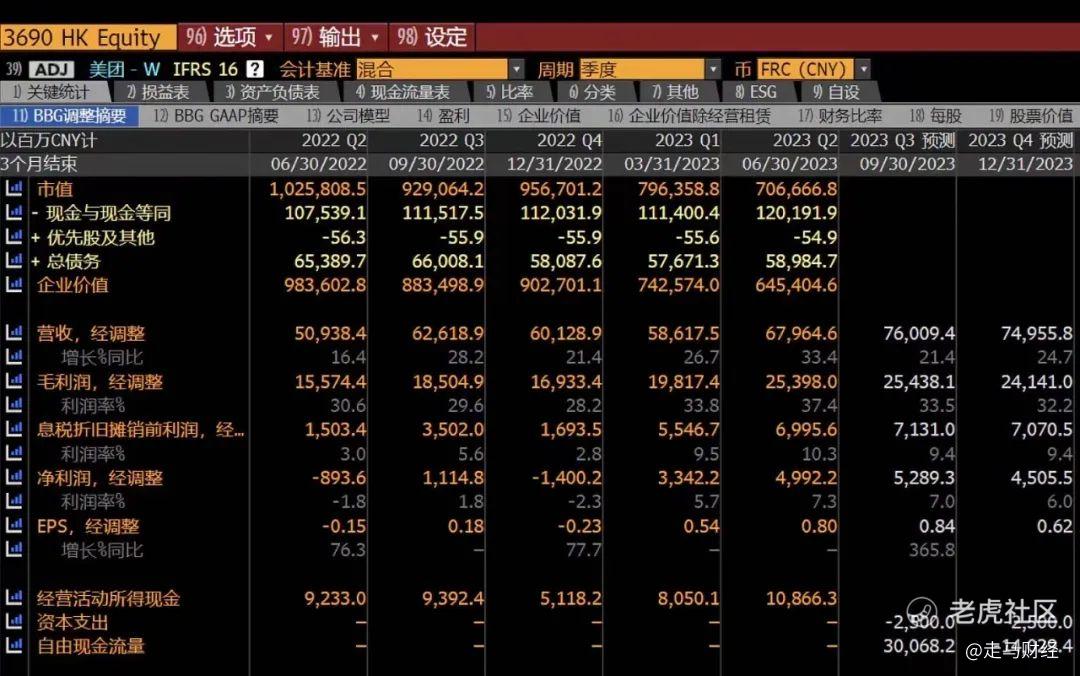Open chart icon for 息税折旧摊销前利润 row
This screenshot has width=1080, height=676.
click(14, 429)
